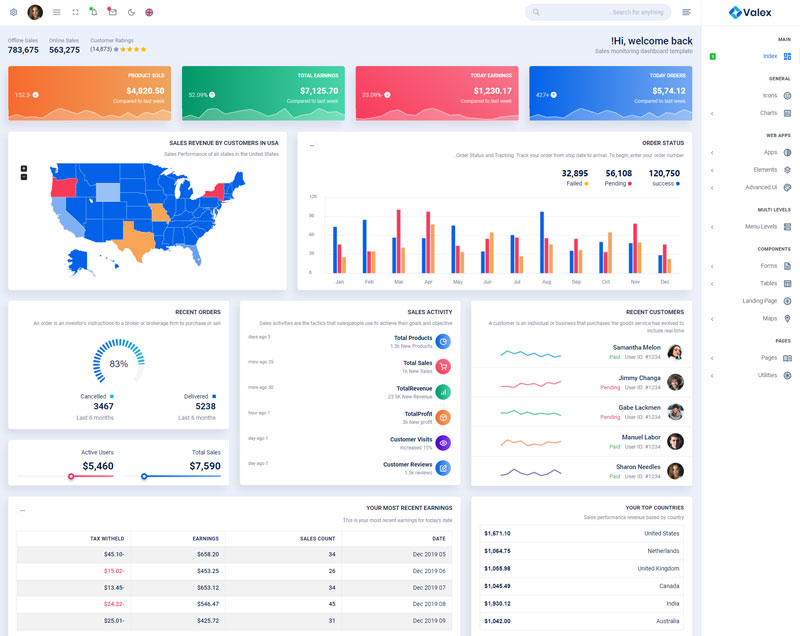Toggle dark mode with the moon icon

click(131, 12)
